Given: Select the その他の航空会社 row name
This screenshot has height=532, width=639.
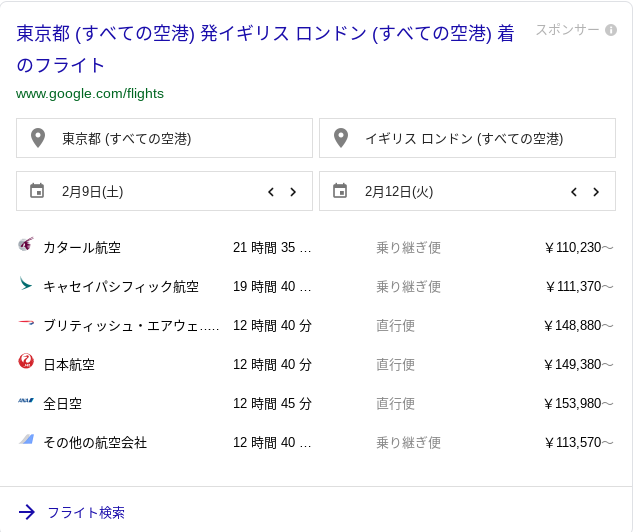Looking at the screenshot, I should point(95,443).
